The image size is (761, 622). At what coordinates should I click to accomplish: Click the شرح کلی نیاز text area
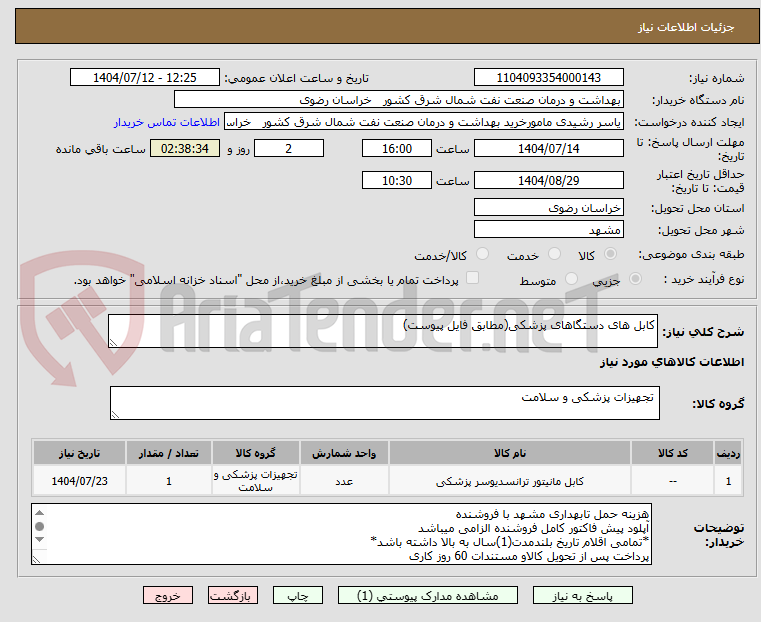tap(382, 331)
